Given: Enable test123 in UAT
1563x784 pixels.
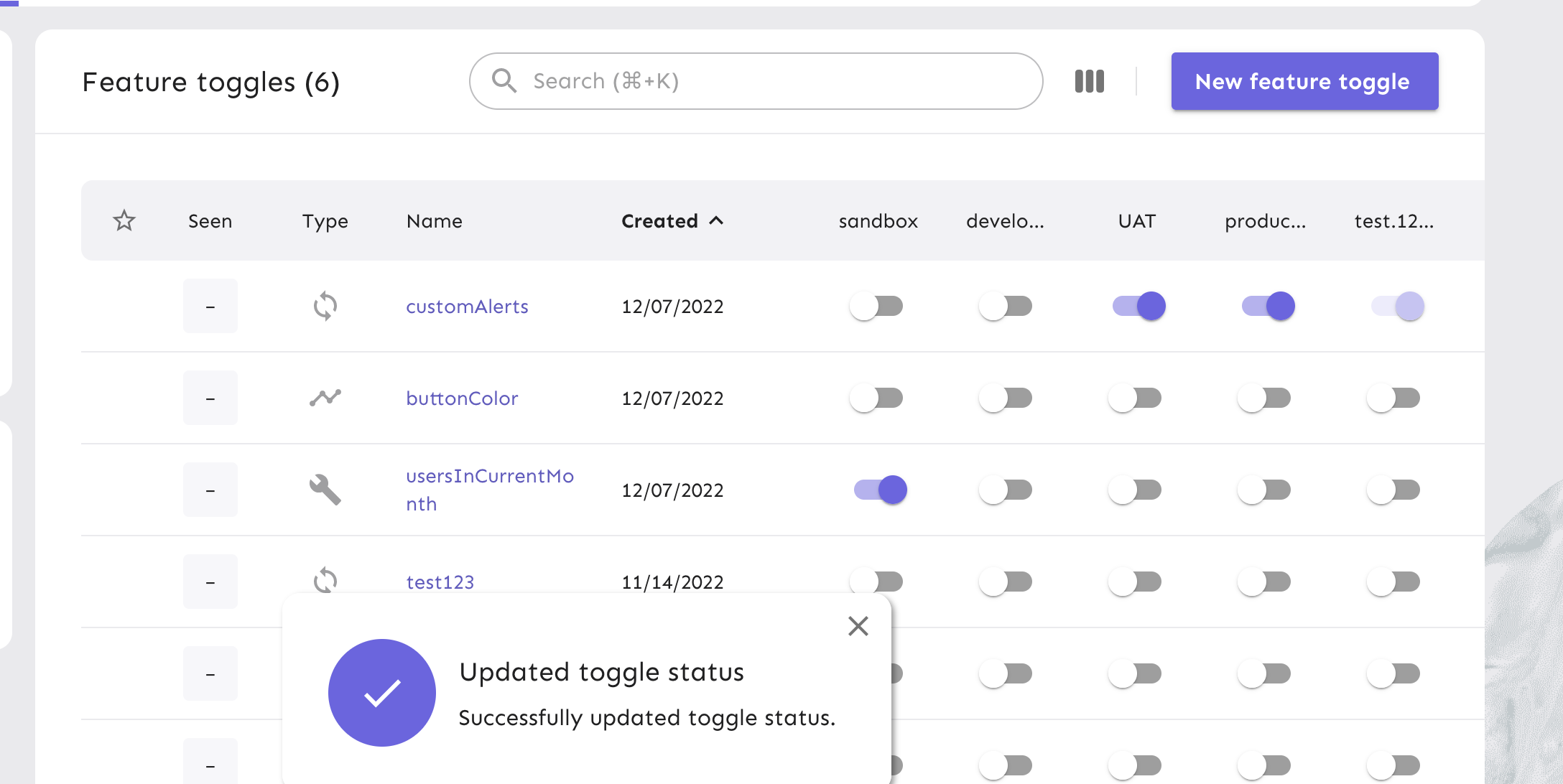Looking at the screenshot, I should point(1135,582).
